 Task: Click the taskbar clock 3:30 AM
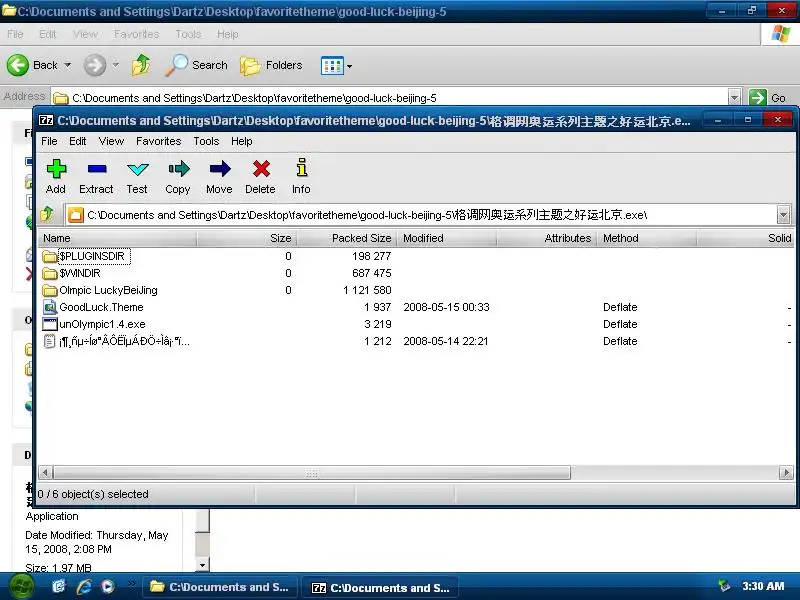[763, 587]
